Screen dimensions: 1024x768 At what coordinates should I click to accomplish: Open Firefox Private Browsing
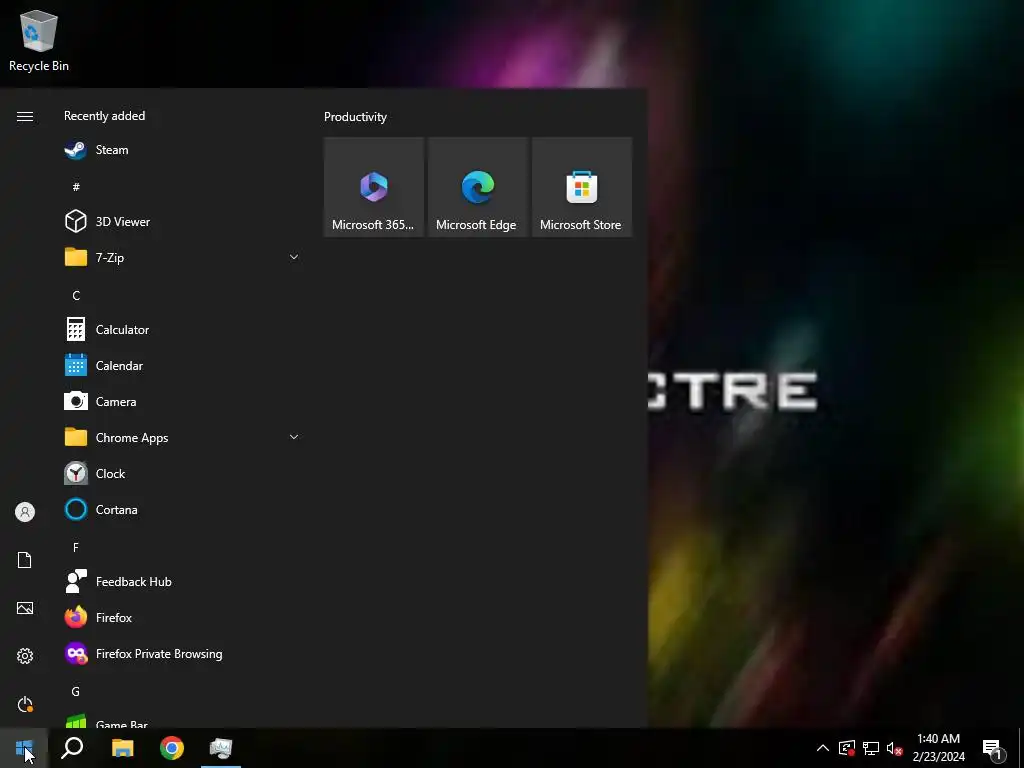182,654
